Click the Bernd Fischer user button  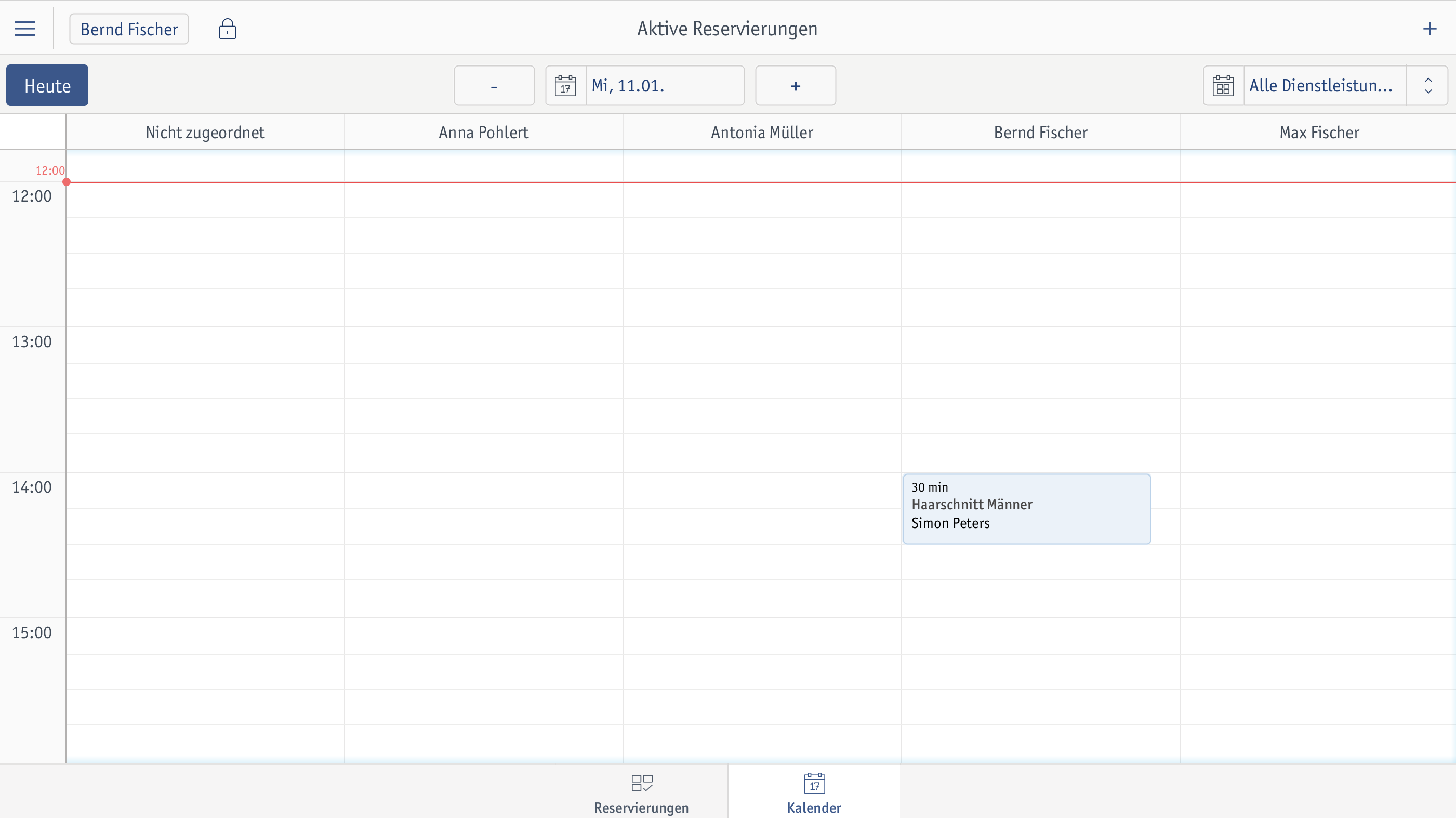pyautogui.click(x=129, y=29)
